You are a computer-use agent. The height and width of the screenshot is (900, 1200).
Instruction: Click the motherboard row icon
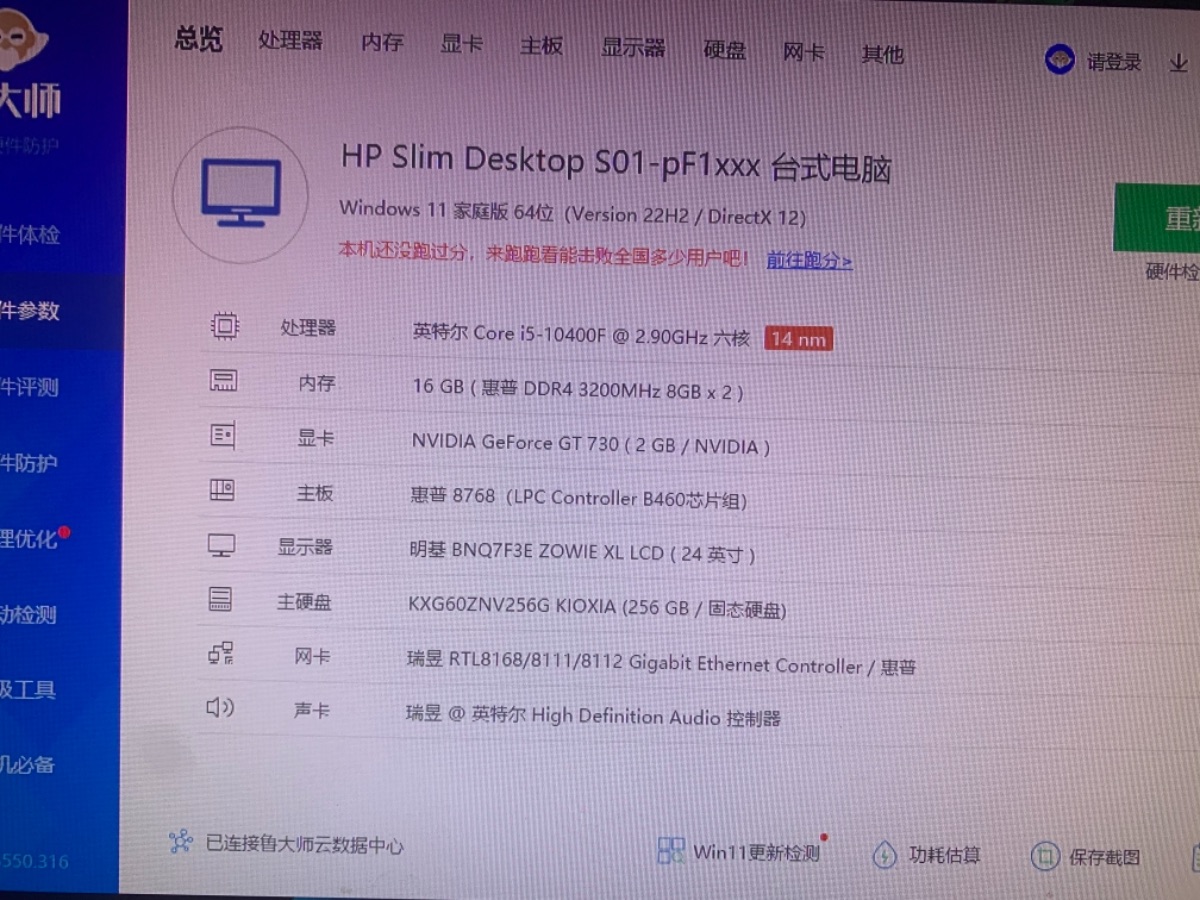[222, 490]
